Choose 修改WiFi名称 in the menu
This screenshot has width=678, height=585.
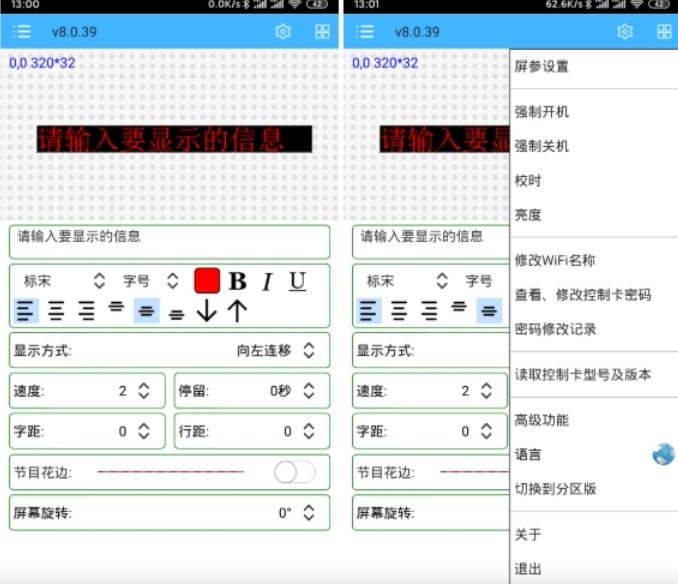(x=554, y=261)
